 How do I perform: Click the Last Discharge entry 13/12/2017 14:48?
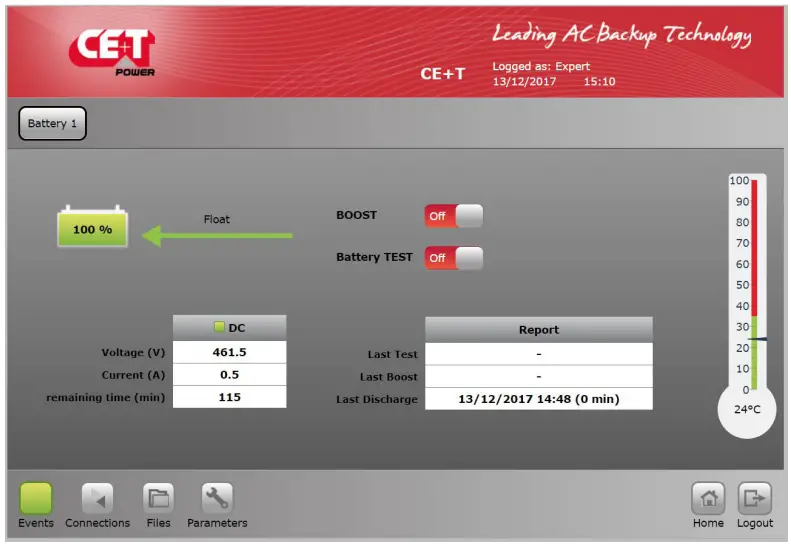point(539,399)
